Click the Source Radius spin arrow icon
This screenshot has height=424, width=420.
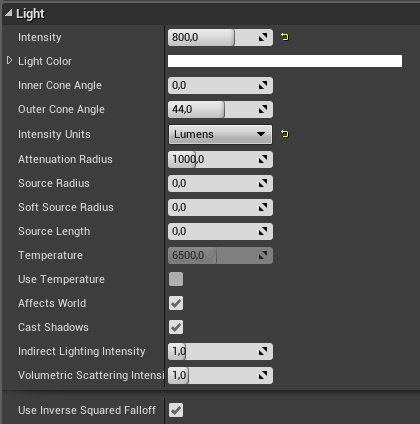(x=263, y=183)
